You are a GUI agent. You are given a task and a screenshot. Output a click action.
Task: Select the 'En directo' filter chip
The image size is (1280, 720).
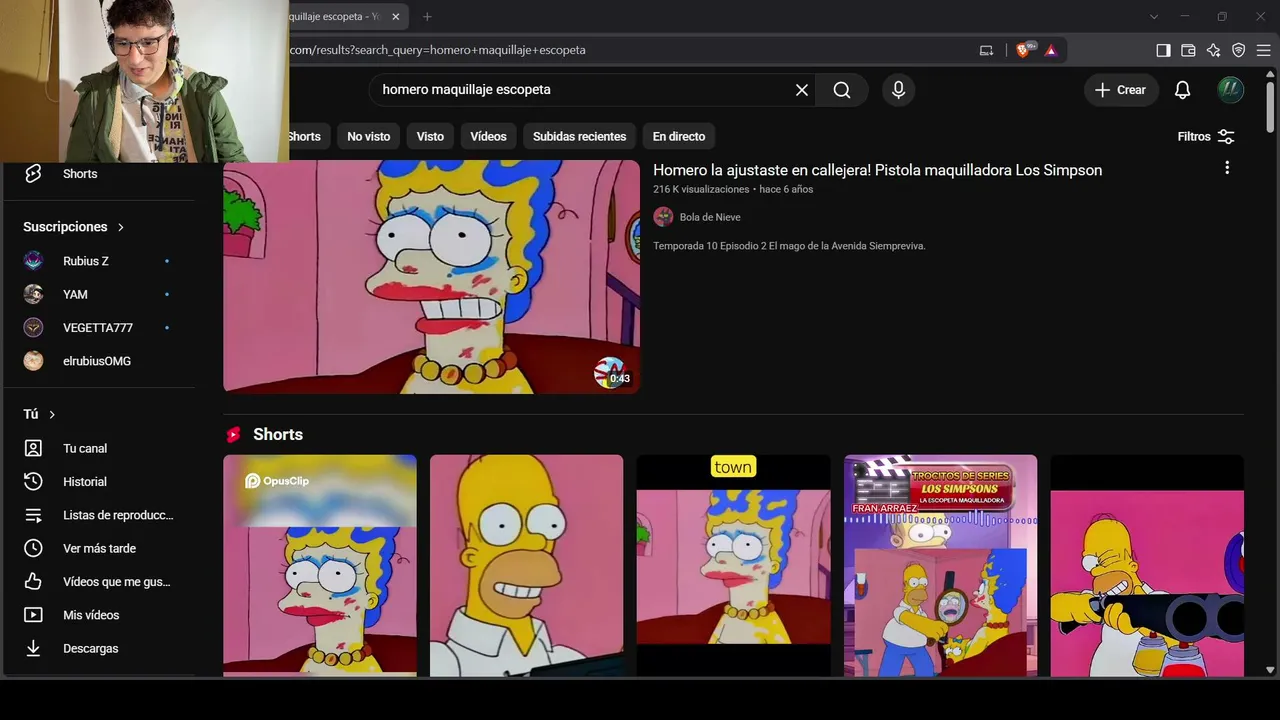pyautogui.click(x=679, y=137)
